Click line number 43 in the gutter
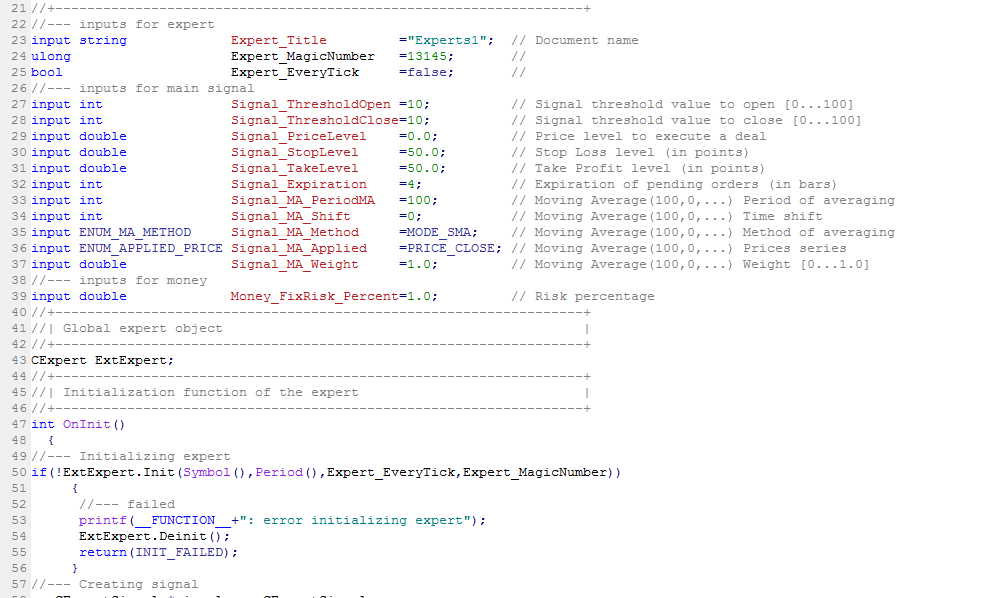 pyautogui.click(x=19, y=361)
